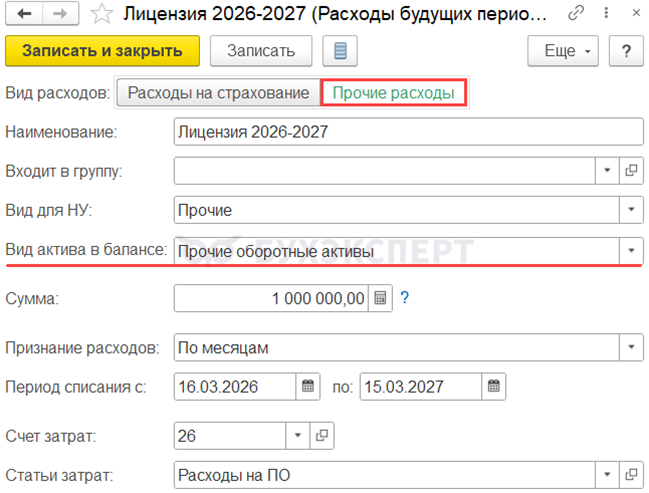Open calendar for write-off end date
The width and height of the screenshot is (649, 493).
tap(492, 386)
